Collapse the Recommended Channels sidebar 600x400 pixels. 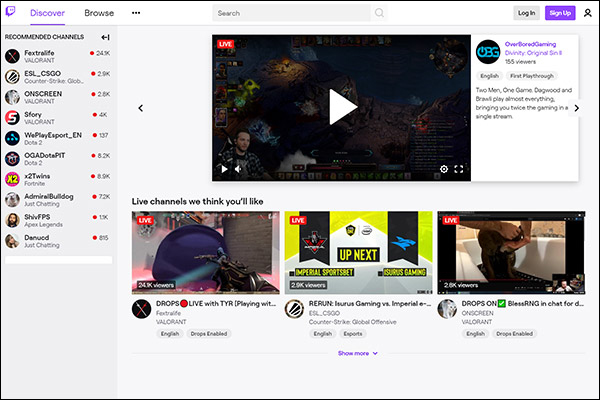click(x=105, y=37)
